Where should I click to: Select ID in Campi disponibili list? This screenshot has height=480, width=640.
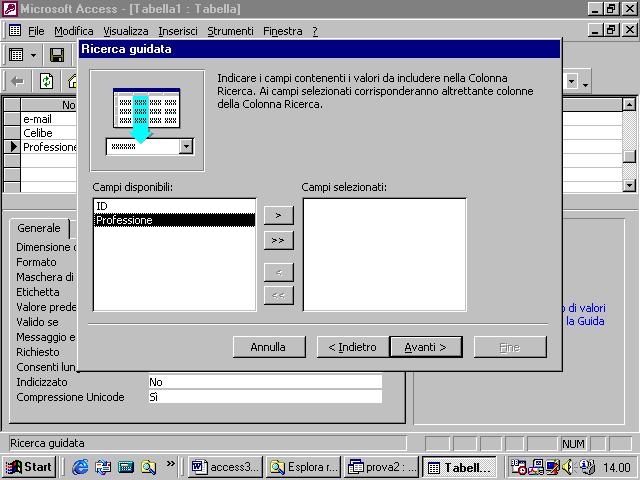click(x=174, y=206)
